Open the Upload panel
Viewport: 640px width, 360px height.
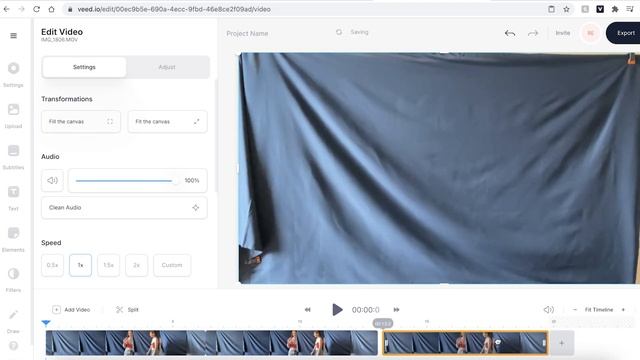point(13,115)
